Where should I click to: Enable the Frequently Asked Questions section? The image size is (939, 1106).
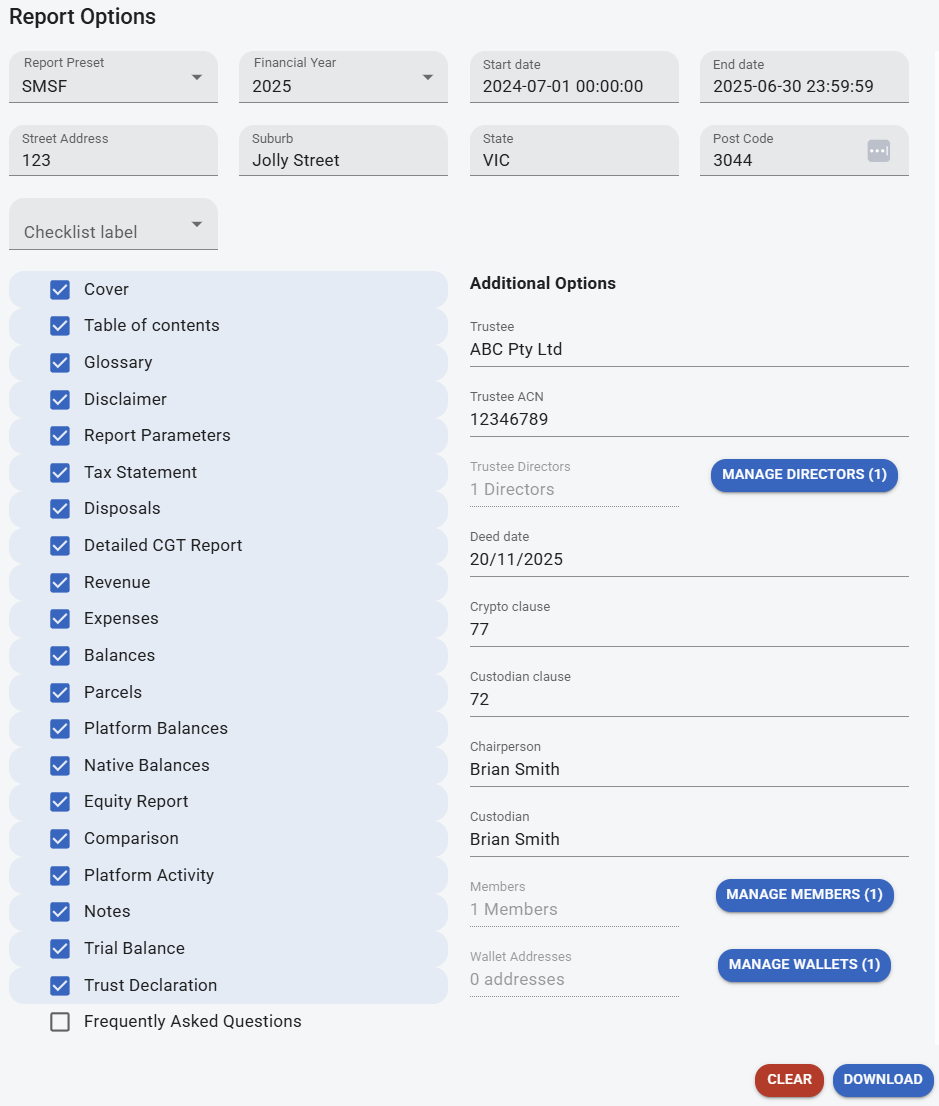60,1021
